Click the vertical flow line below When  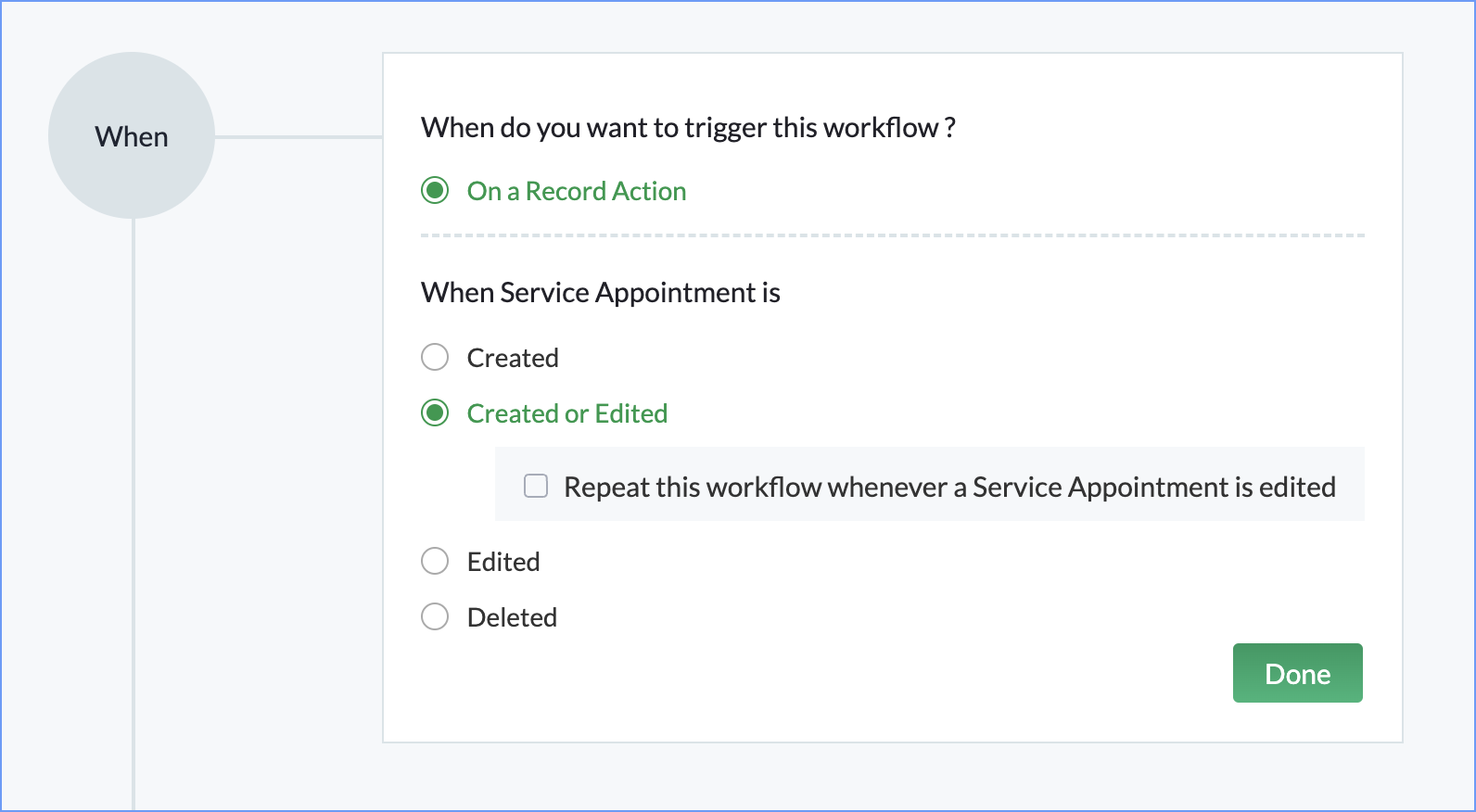[134, 510]
